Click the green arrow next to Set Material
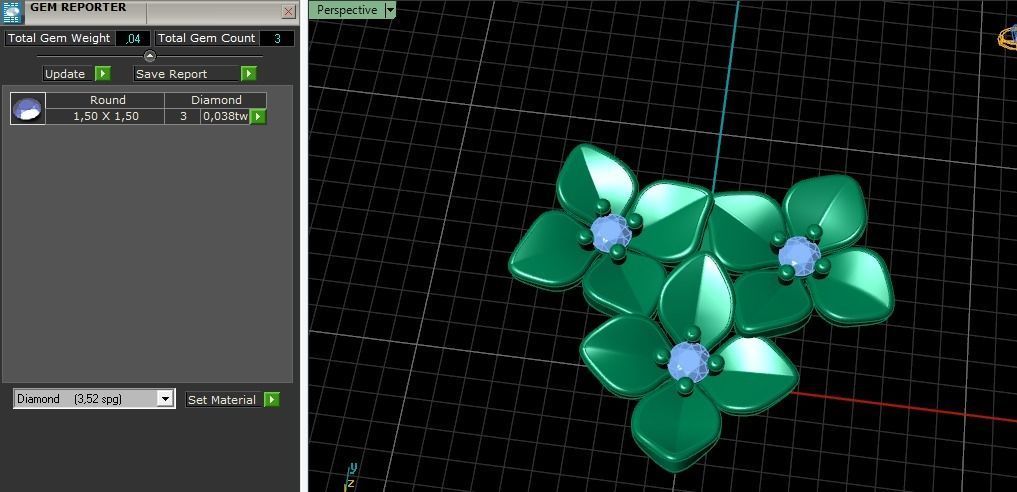 coord(272,400)
